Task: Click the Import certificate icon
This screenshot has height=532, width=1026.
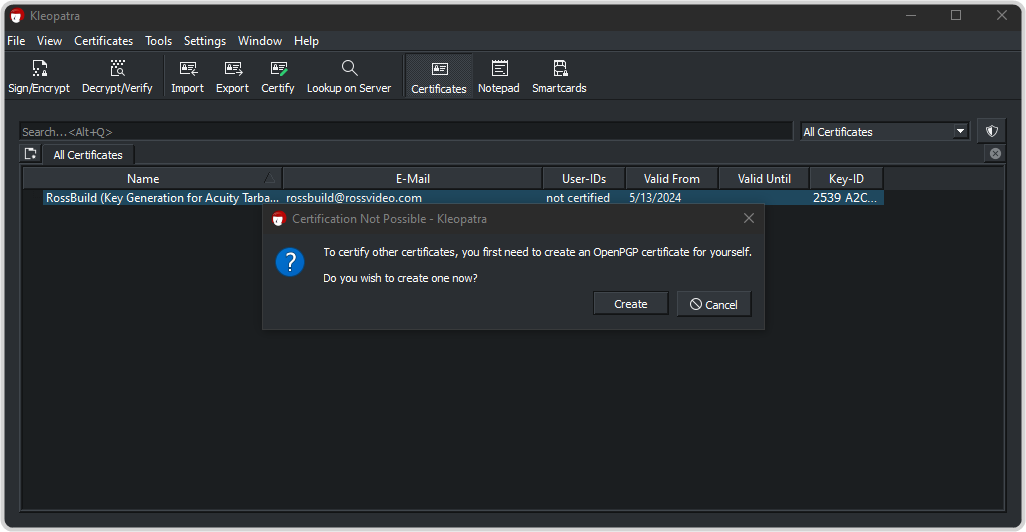Action: click(187, 76)
